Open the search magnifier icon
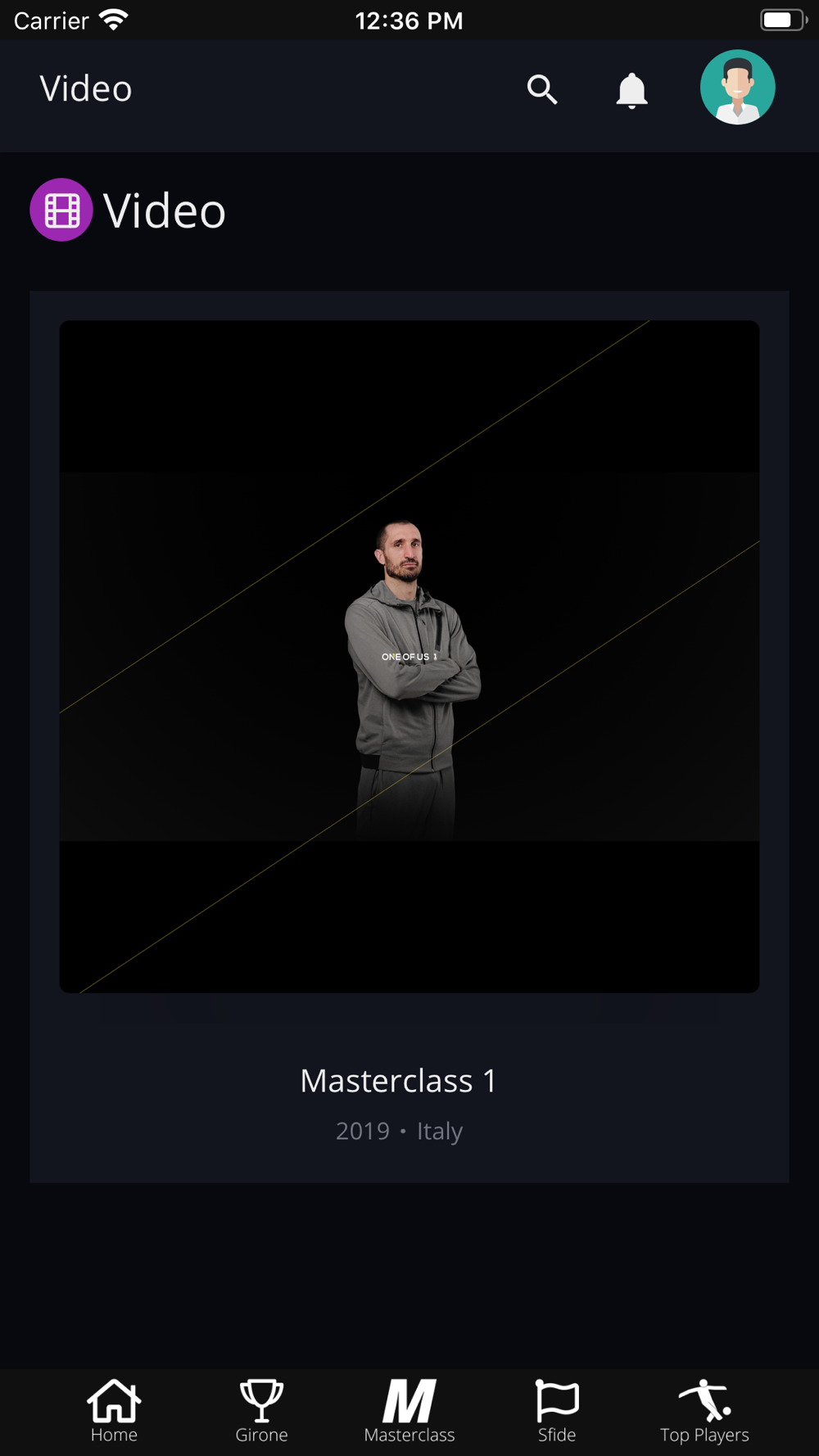Screen dimensions: 819x1456 coord(542,89)
